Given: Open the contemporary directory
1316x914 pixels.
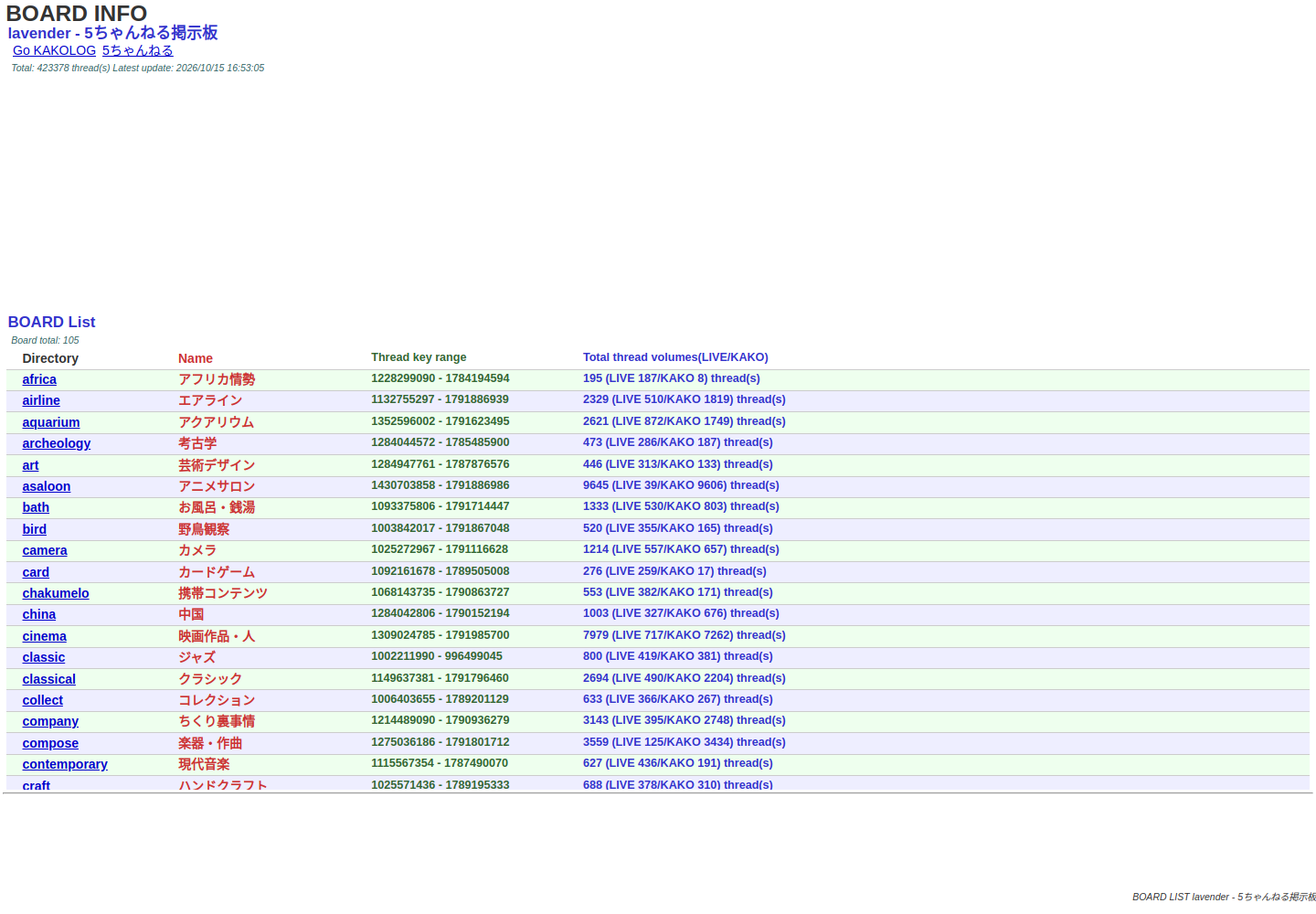Looking at the screenshot, I should click(65, 764).
